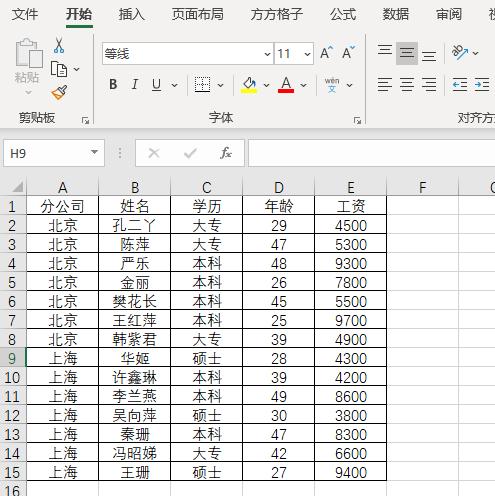Increase indent icon
495x496 pixels.
click(x=482, y=85)
